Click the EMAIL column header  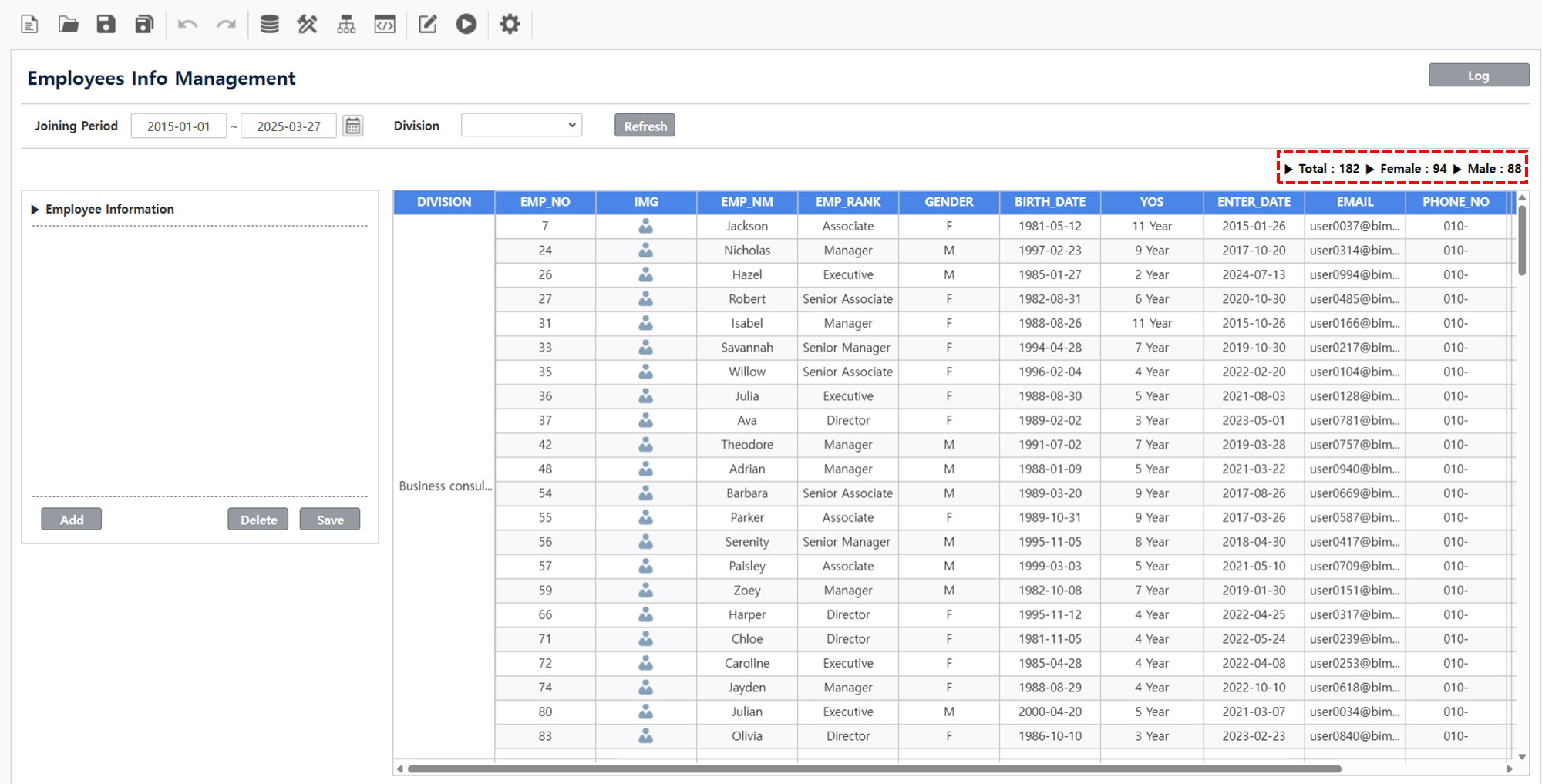click(x=1355, y=202)
